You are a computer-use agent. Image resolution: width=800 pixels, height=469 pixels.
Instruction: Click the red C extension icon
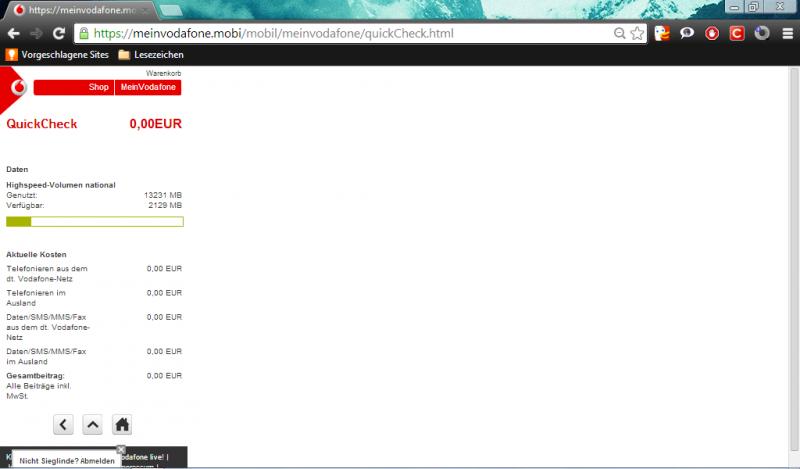737,34
